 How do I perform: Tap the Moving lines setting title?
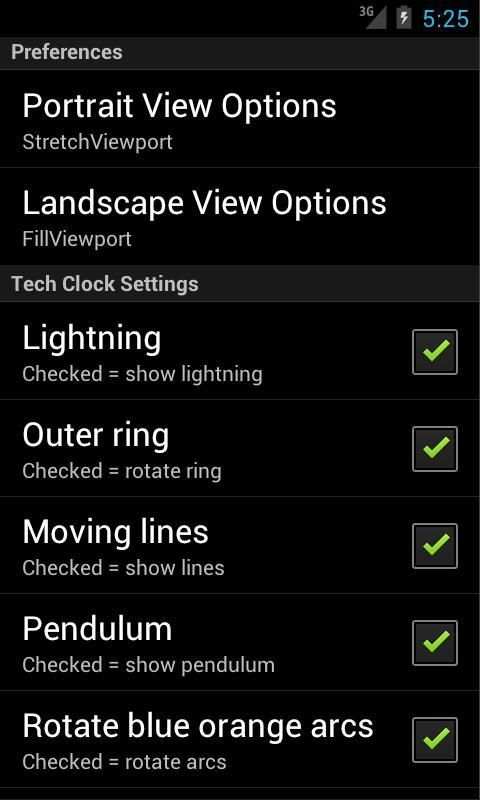coord(116,532)
